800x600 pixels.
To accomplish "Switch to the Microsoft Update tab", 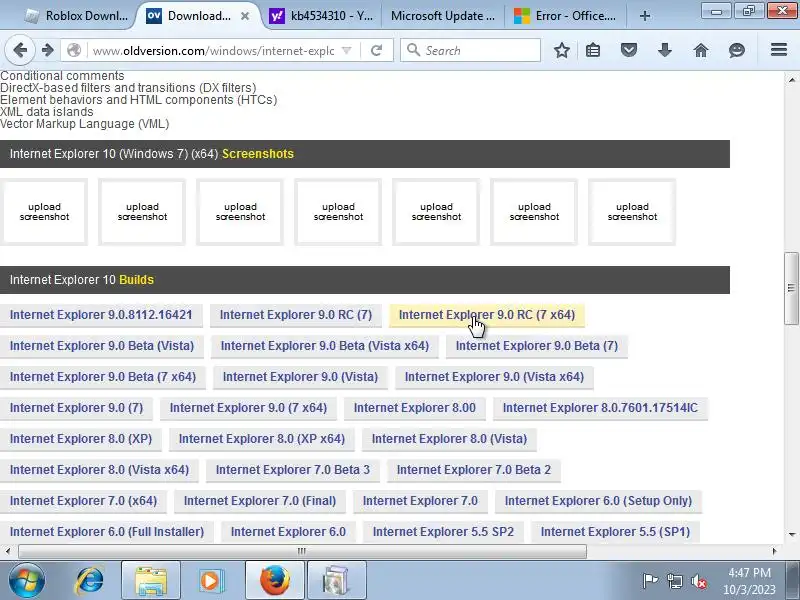I will (x=443, y=16).
